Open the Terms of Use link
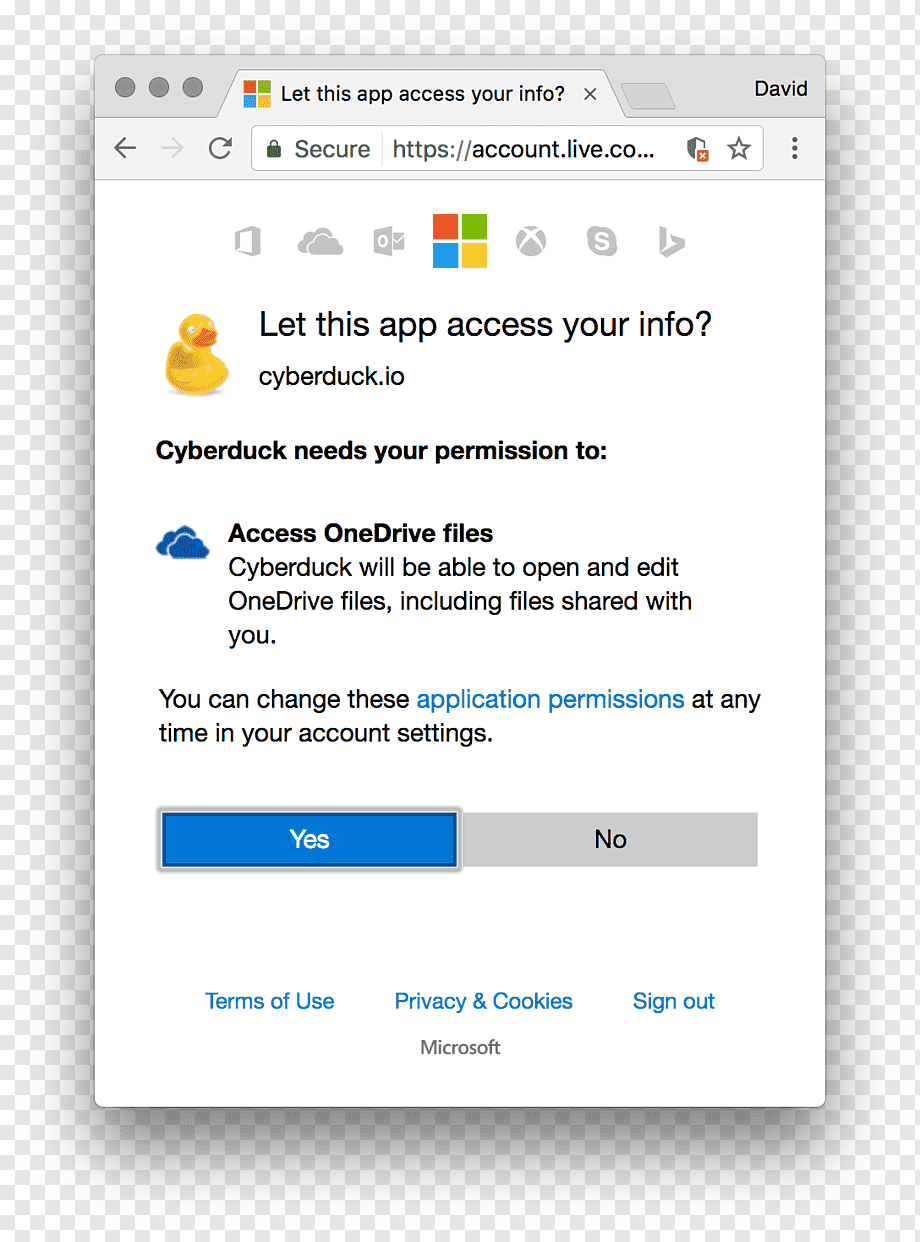The width and height of the screenshot is (920, 1242). [270, 1001]
